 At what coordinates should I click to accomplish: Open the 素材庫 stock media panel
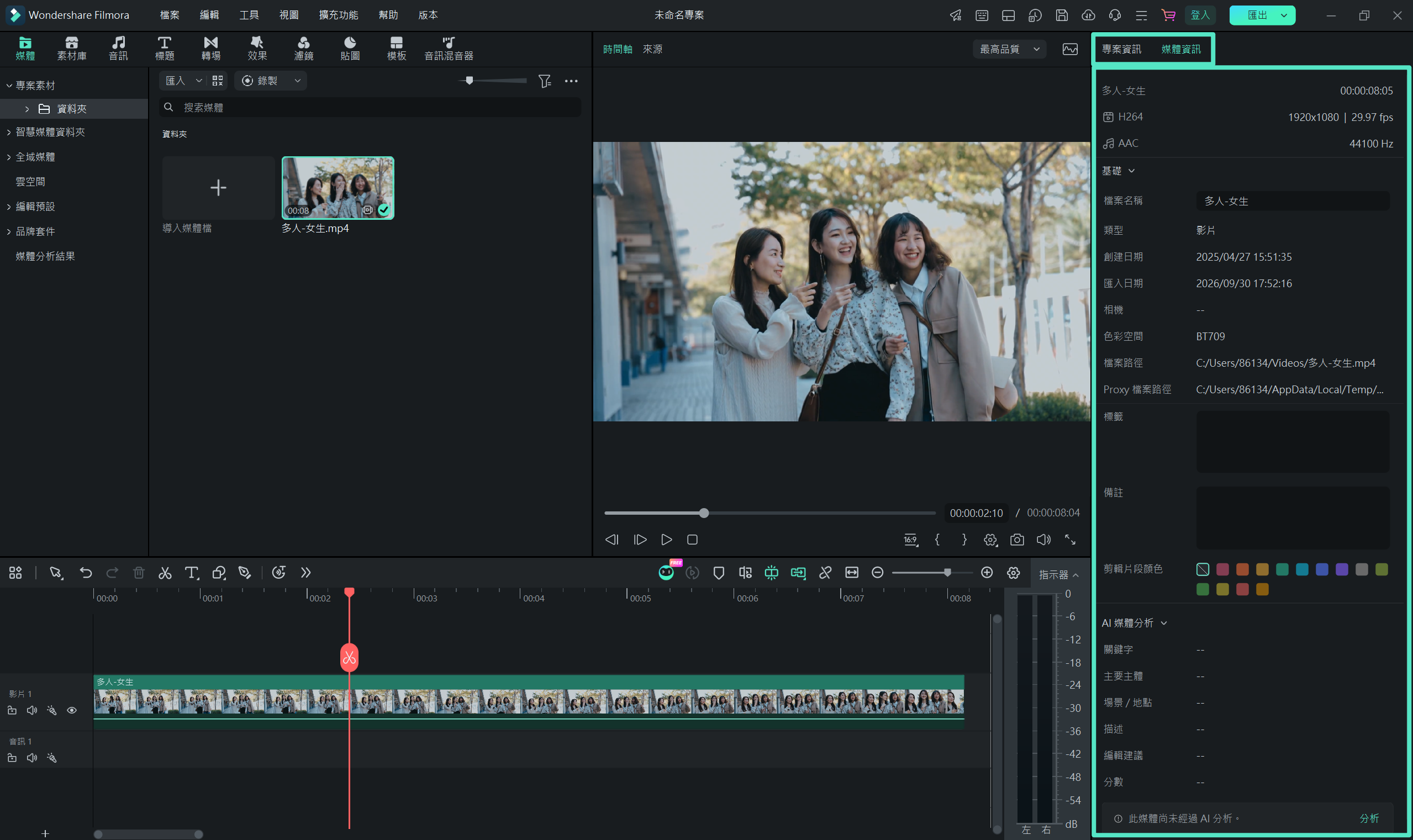click(x=71, y=48)
